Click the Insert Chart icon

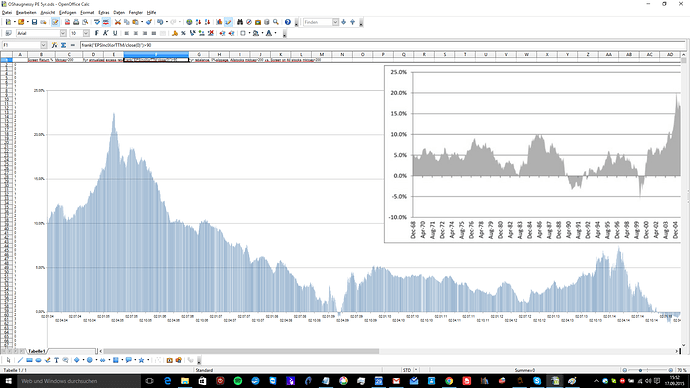point(219,22)
